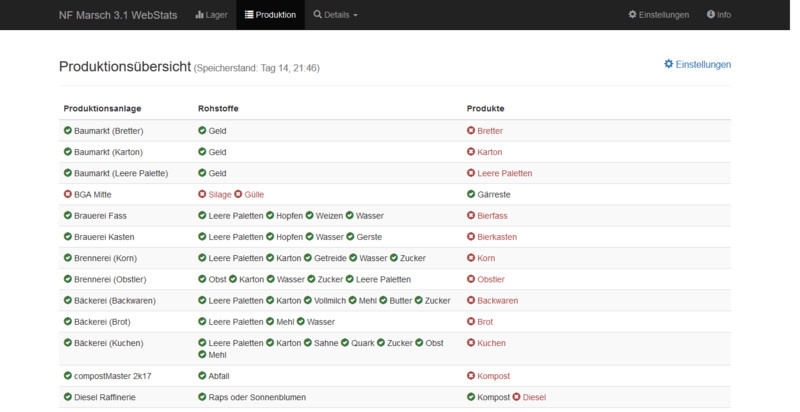Viewport: 800px width, 412px height.
Task: Switch to the Lager tab
Action: tap(211, 15)
